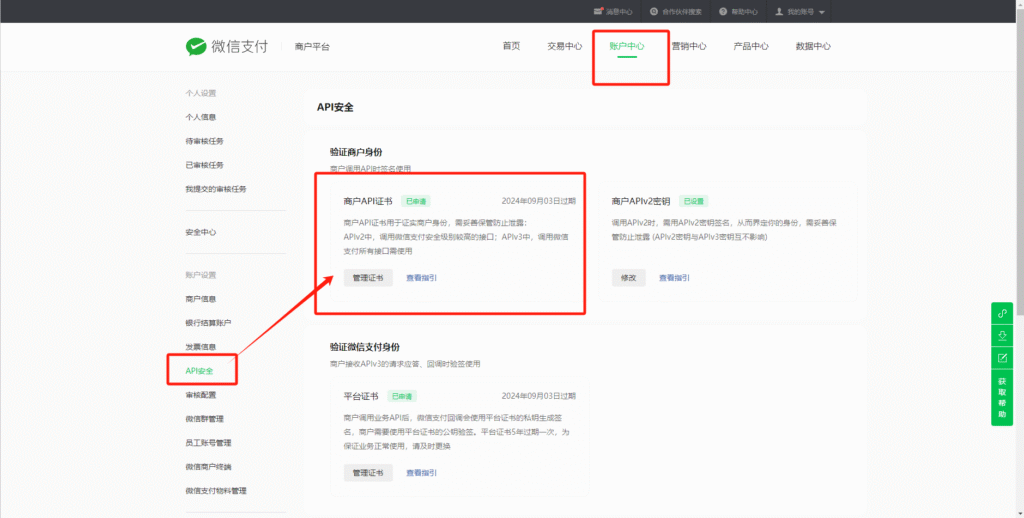Image resolution: width=1024 pixels, height=518 pixels.
Task: Click 管理证书 under 平台证书
Action: [368, 473]
